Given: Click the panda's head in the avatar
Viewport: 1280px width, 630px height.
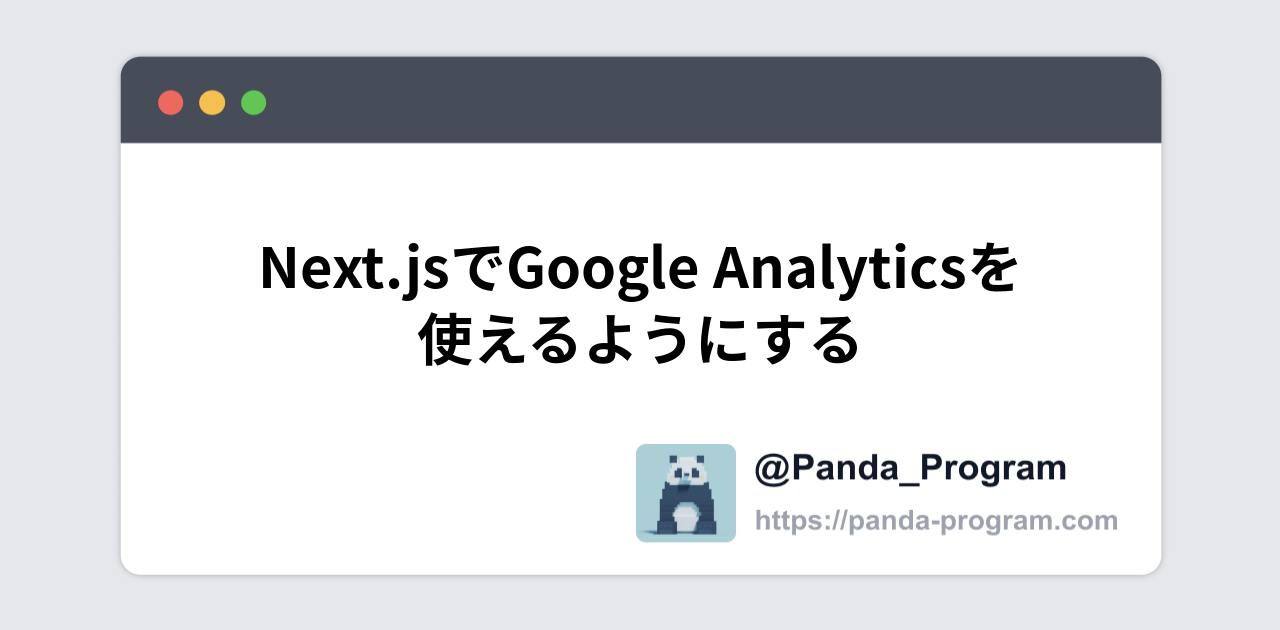Looking at the screenshot, I should tap(685, 471).
